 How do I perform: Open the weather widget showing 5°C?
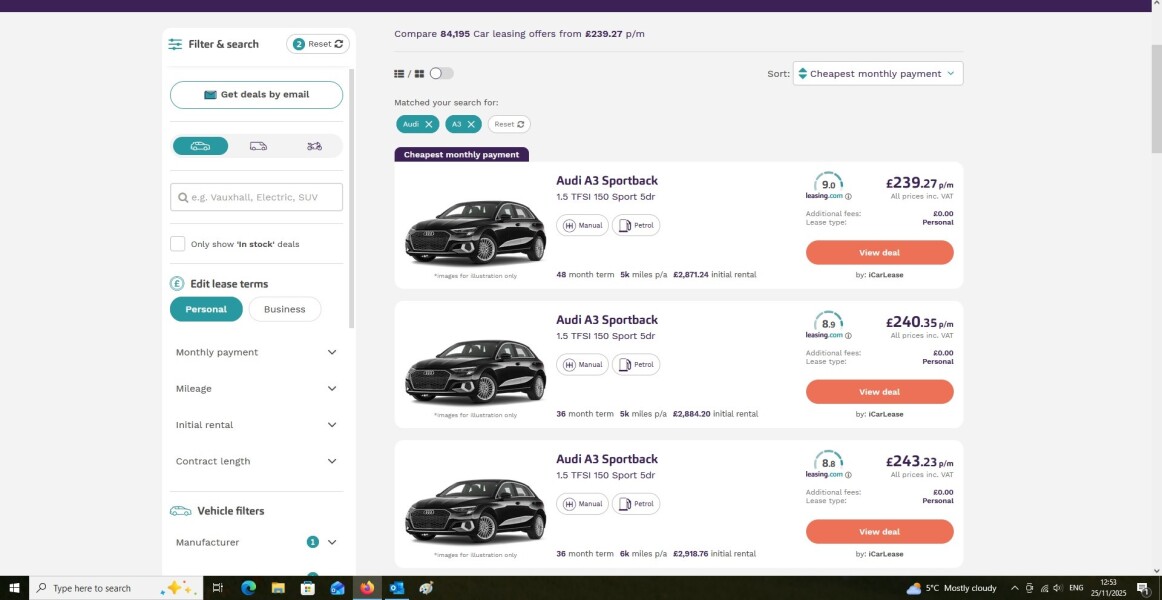952,588
